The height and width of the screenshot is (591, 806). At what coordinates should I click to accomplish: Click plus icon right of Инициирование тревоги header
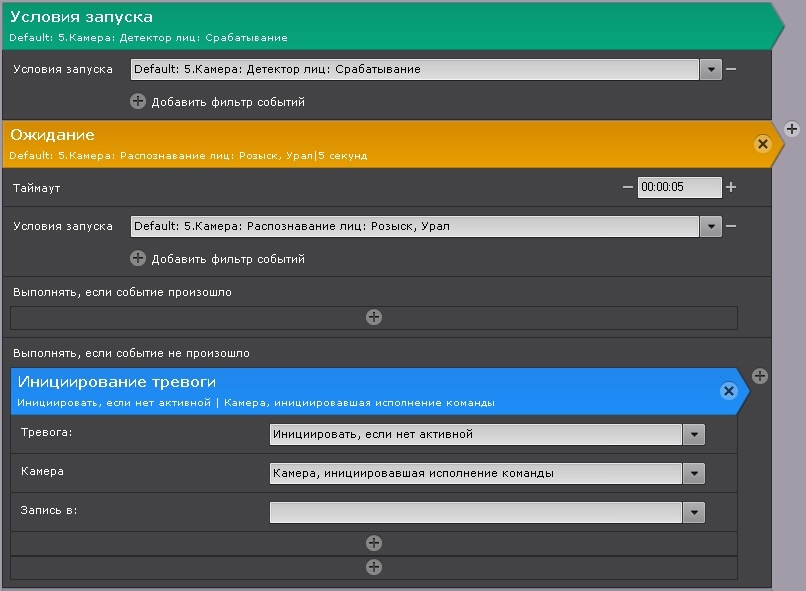[x=760, y=376]
